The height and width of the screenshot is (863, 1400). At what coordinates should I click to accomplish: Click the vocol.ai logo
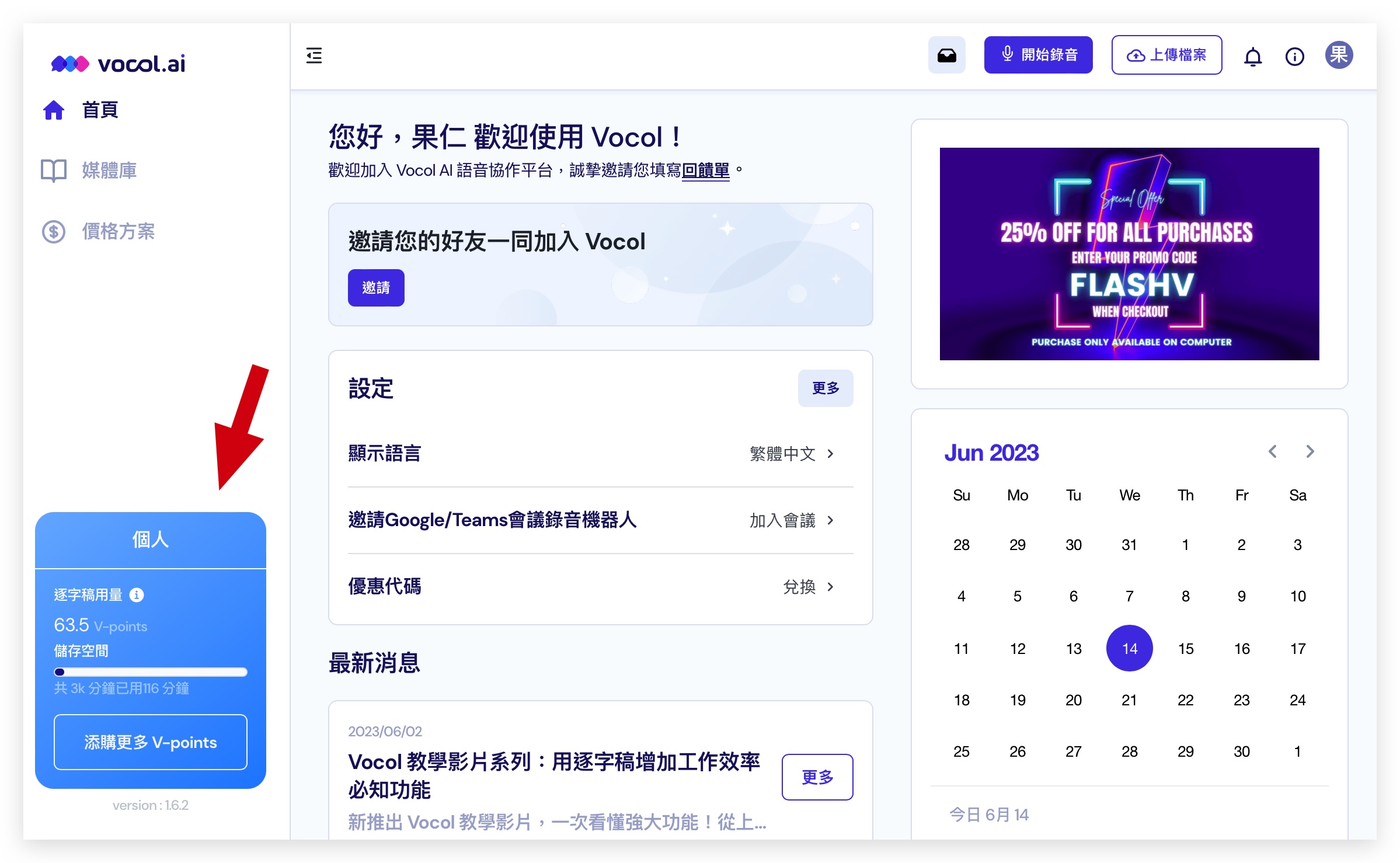tap(118, 64)
